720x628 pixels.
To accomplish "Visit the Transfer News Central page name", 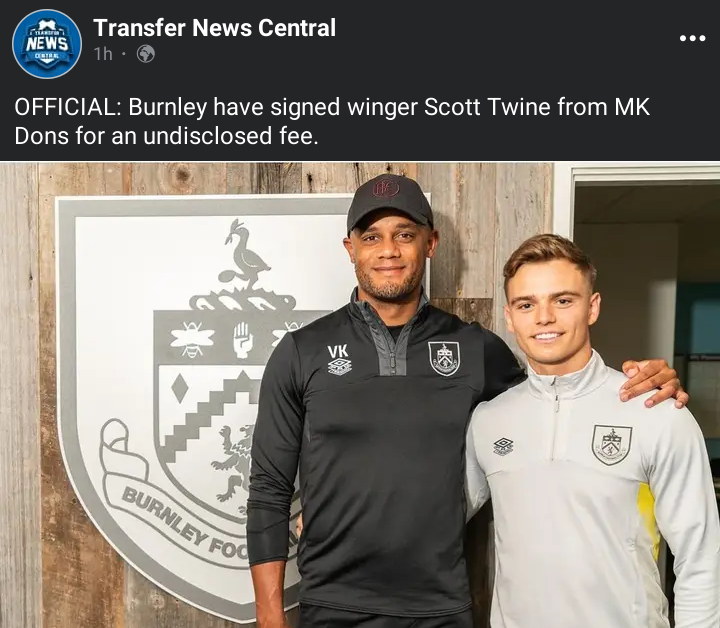I will [x=214, y=28].
